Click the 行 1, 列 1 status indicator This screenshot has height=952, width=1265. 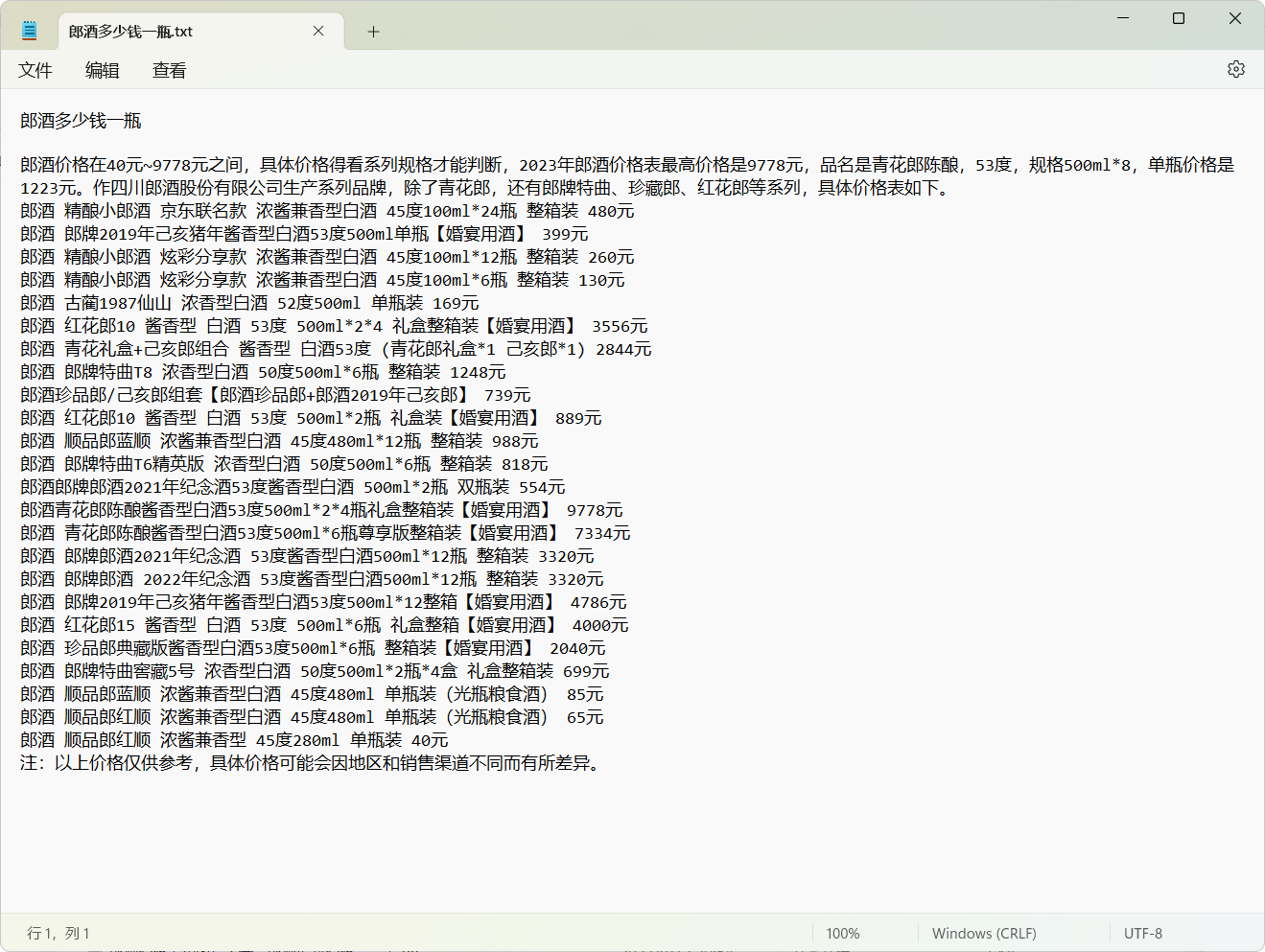click(x=59, y=933)
